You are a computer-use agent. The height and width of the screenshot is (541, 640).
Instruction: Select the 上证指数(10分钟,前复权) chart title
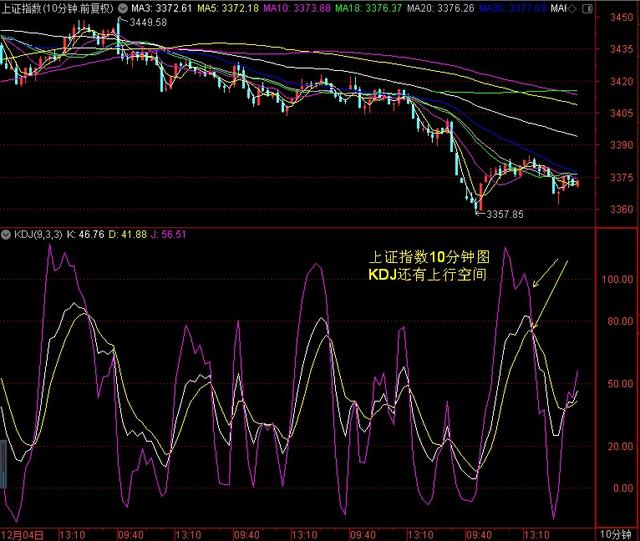(58, 8)
